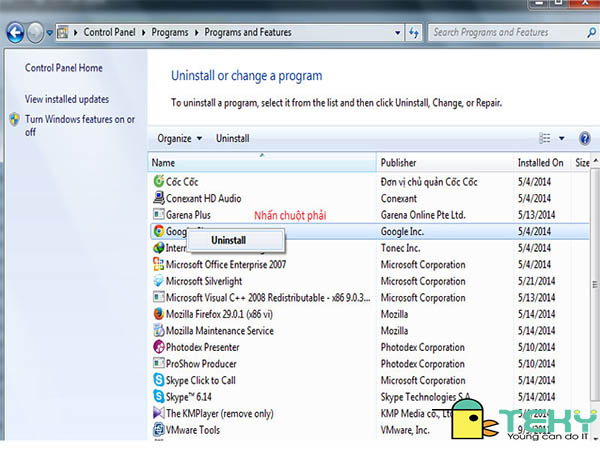The image size is (600, 450).
Task: Select Photodex Presenter entry
Action: [202, 347]
